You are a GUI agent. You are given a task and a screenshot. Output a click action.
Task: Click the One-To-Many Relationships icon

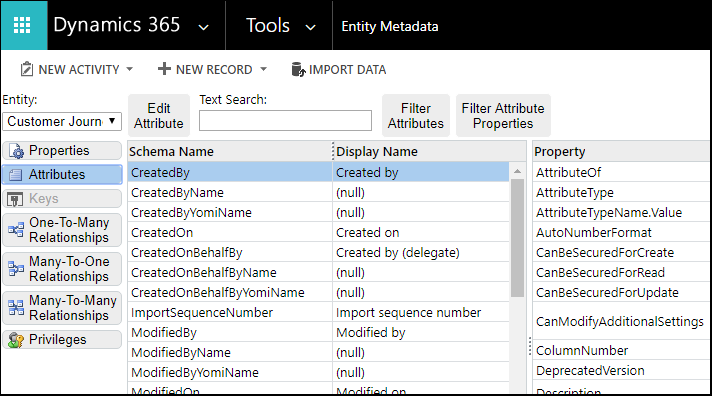(x=16, y=230)
